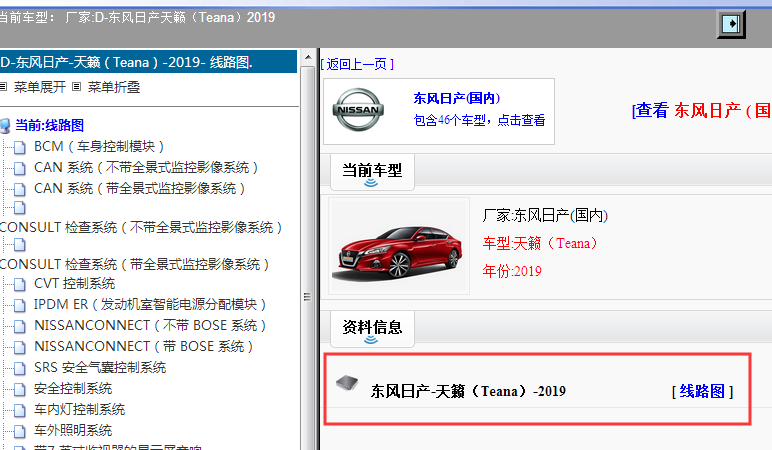
Task: Click 厂家:东风日产(国内) text
Action: [546, 215]
